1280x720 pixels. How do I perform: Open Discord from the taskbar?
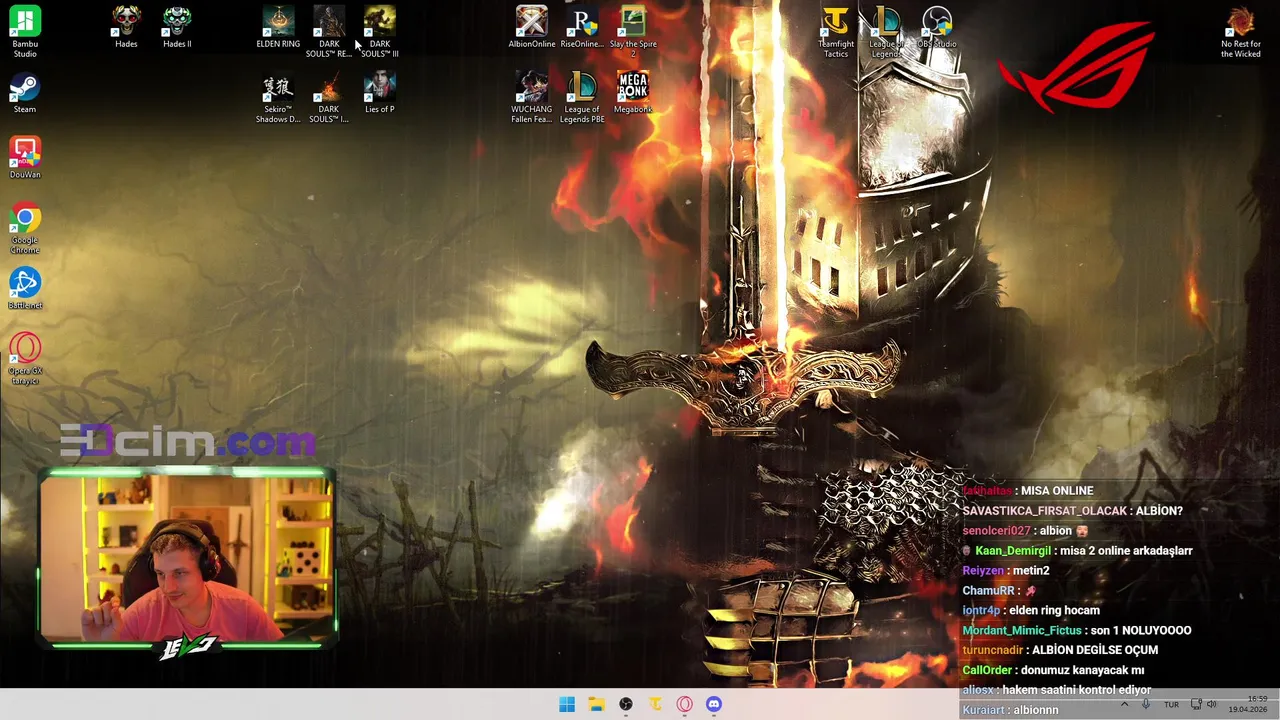click(714, 705)
